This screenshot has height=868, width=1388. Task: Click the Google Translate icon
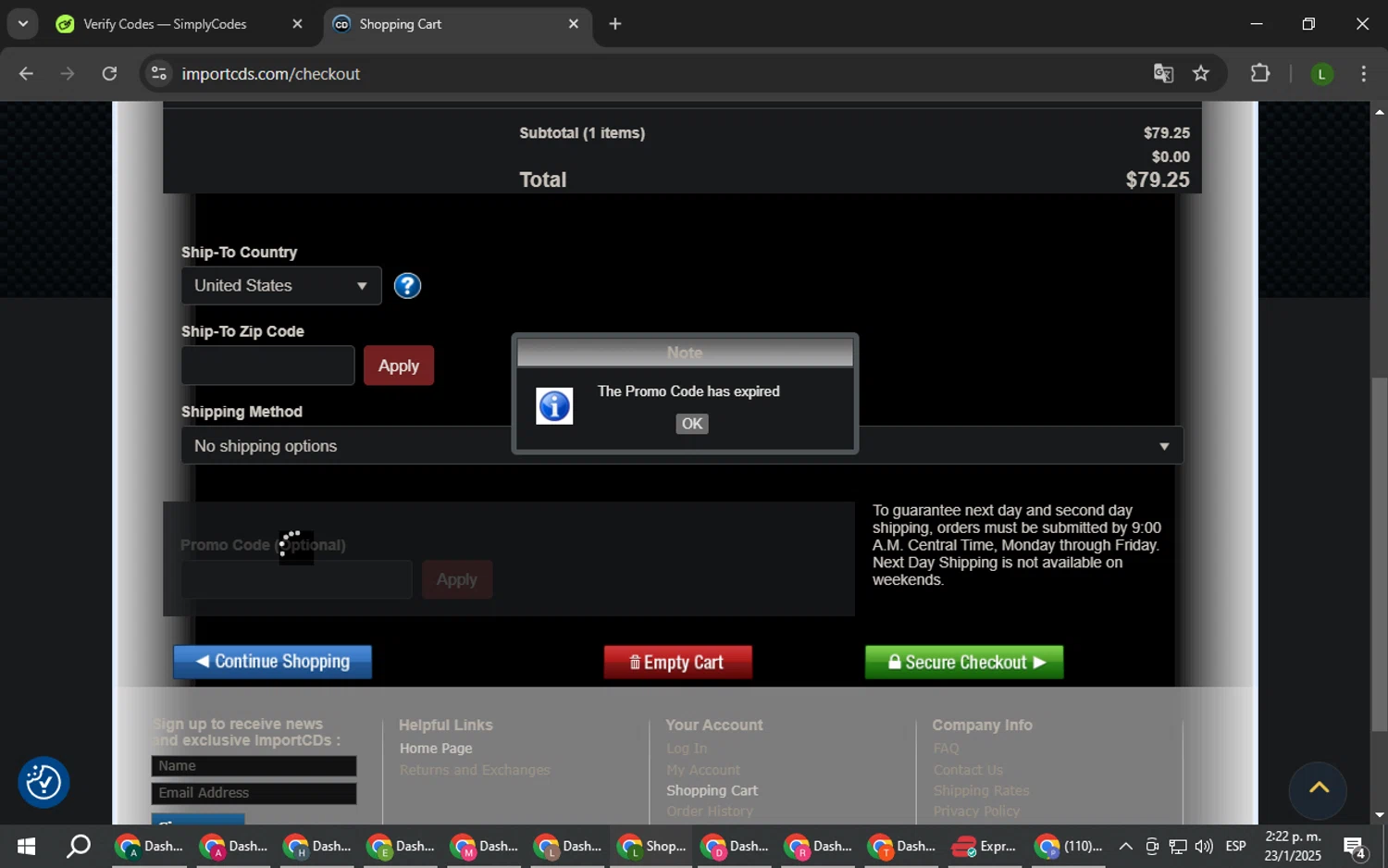point(1163,74)
